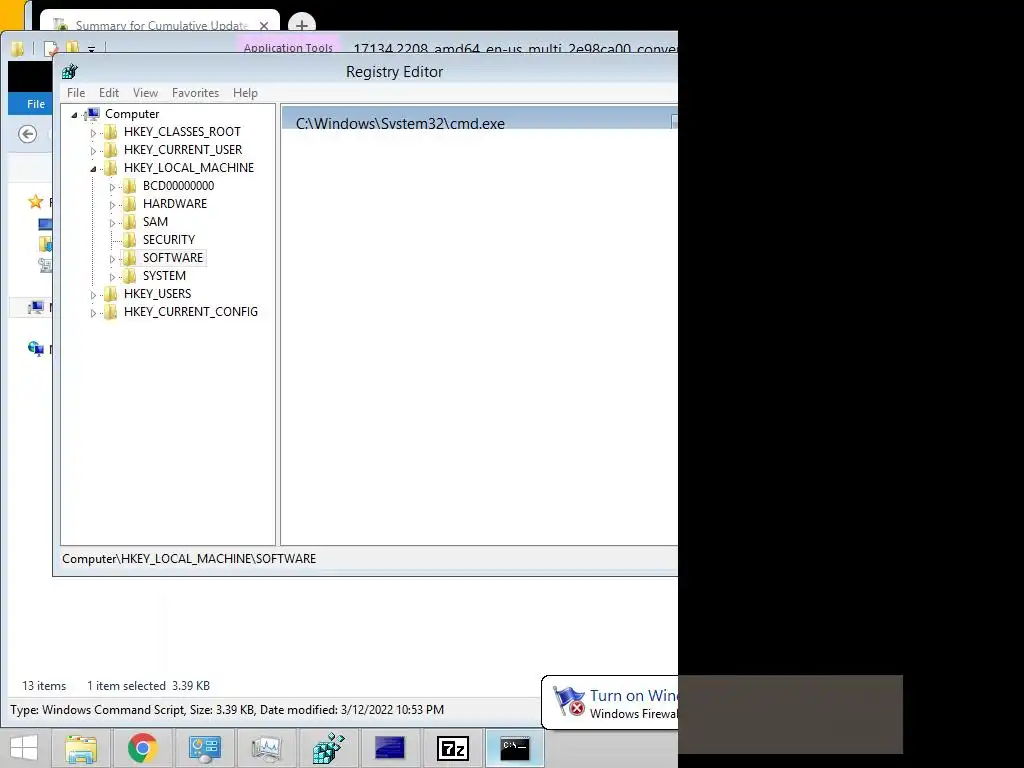Viewport: 1024px width, 768px height.
Task: Click the Computer icon in registry tree
Action: (x=93, y=114)
